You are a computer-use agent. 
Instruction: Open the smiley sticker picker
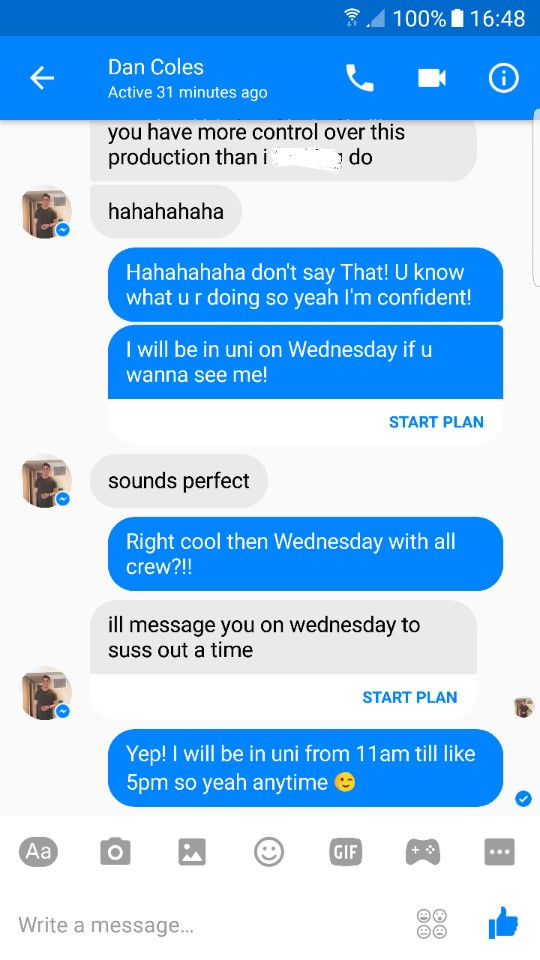(269, 851)
